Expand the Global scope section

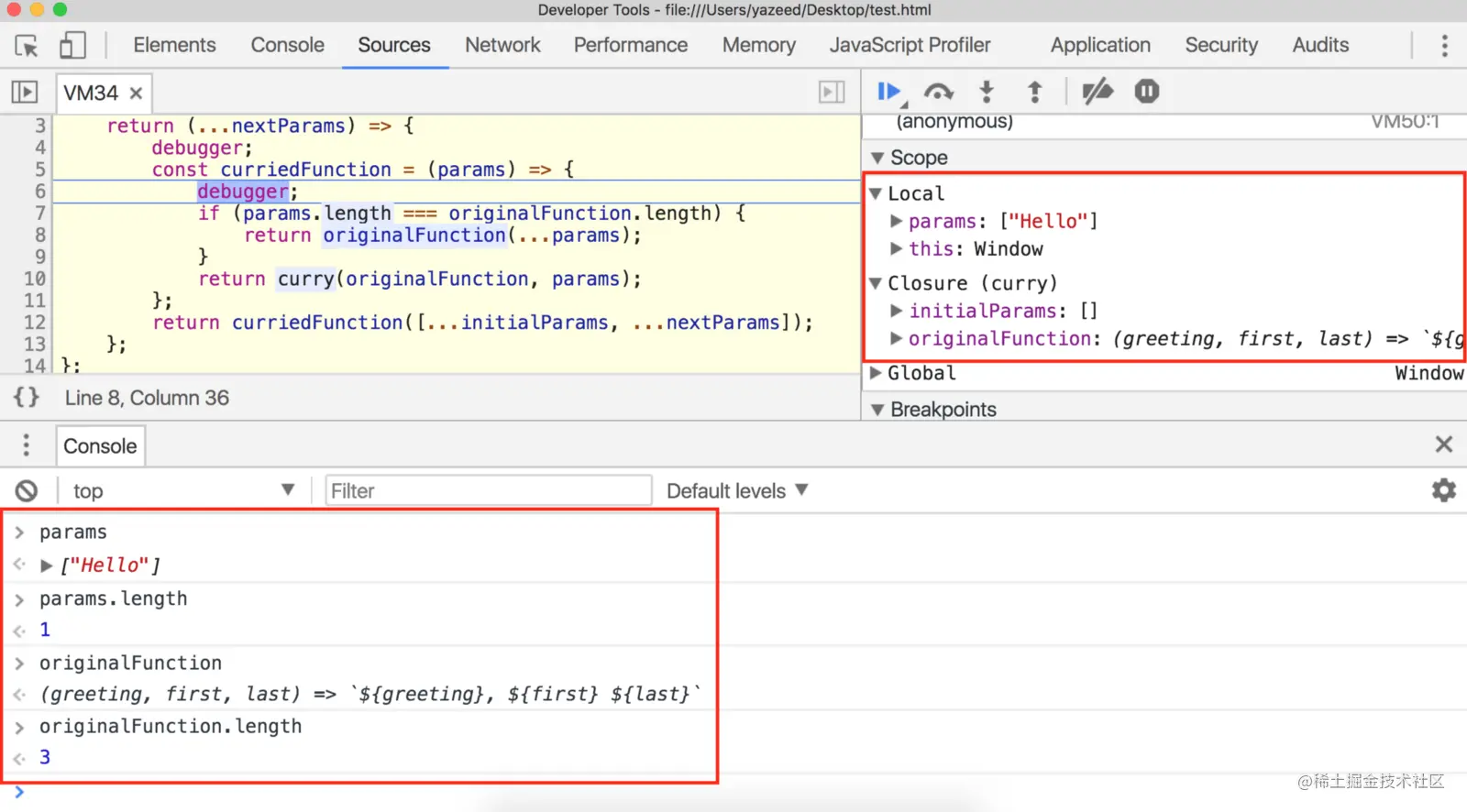click(876, 373)
